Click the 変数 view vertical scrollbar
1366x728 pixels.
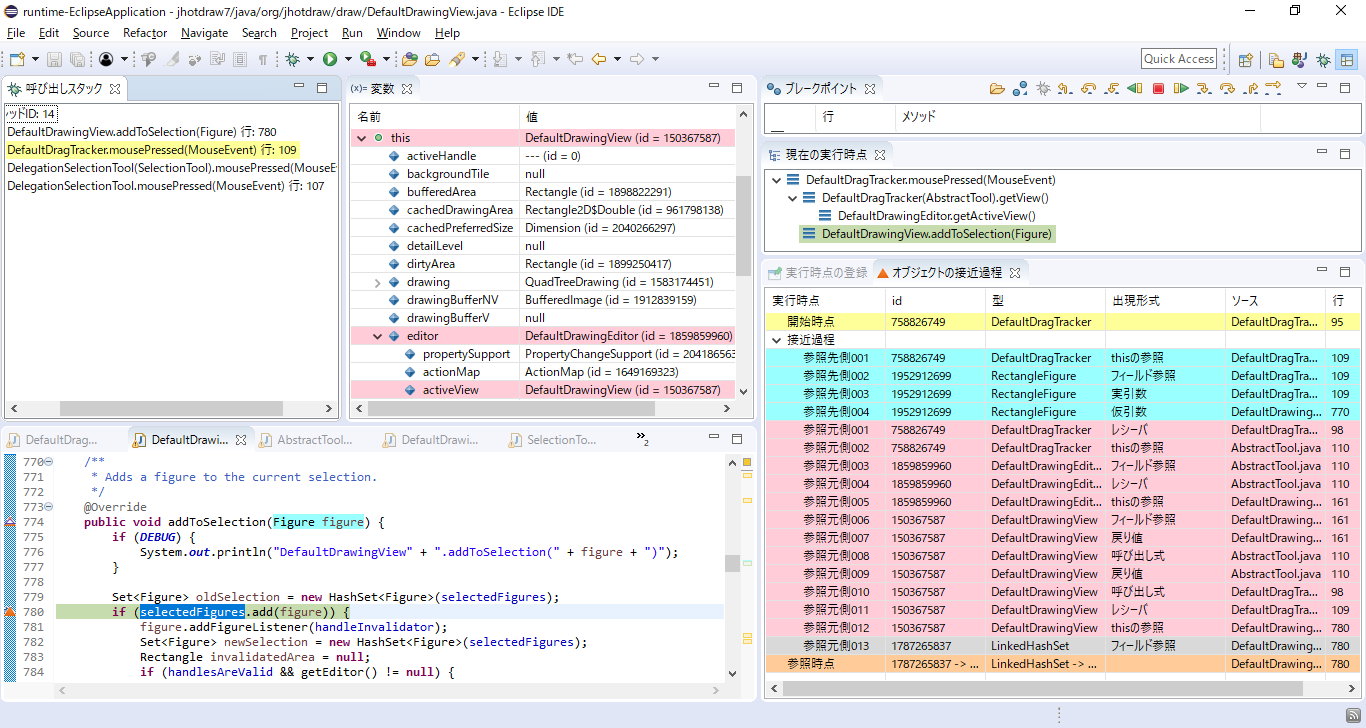[x=743, y=226]
